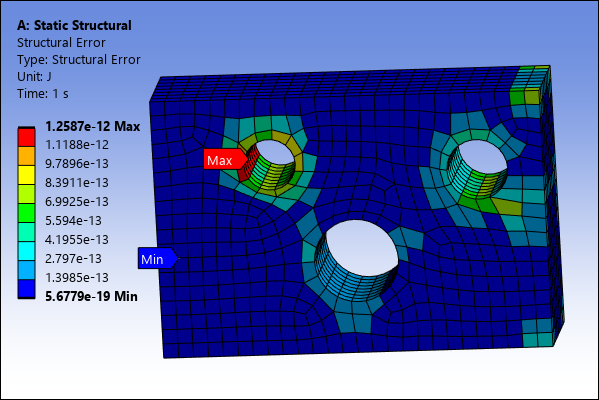Select the orange legend color band
The height and width of the screenshot is (400, 599).
pyautogui.click(x=26, y=156)
